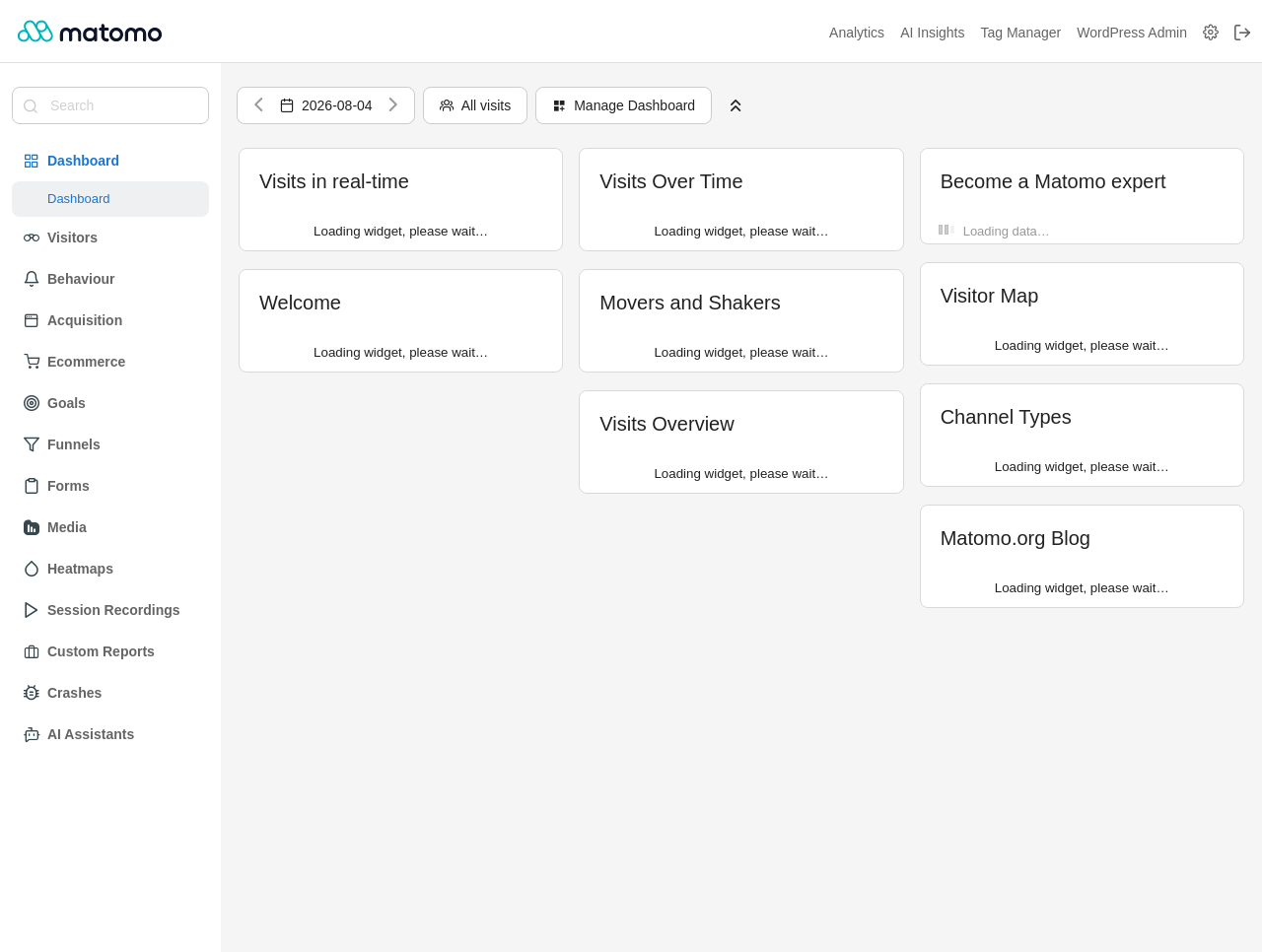Click the Behaviour bell icon
Image resolution: width=1262 pixels, height=952 pixels.
click(x=32, y=279)
